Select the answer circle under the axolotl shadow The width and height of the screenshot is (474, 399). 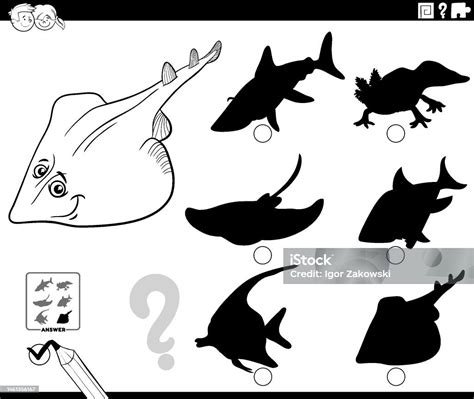click(396, 133)
